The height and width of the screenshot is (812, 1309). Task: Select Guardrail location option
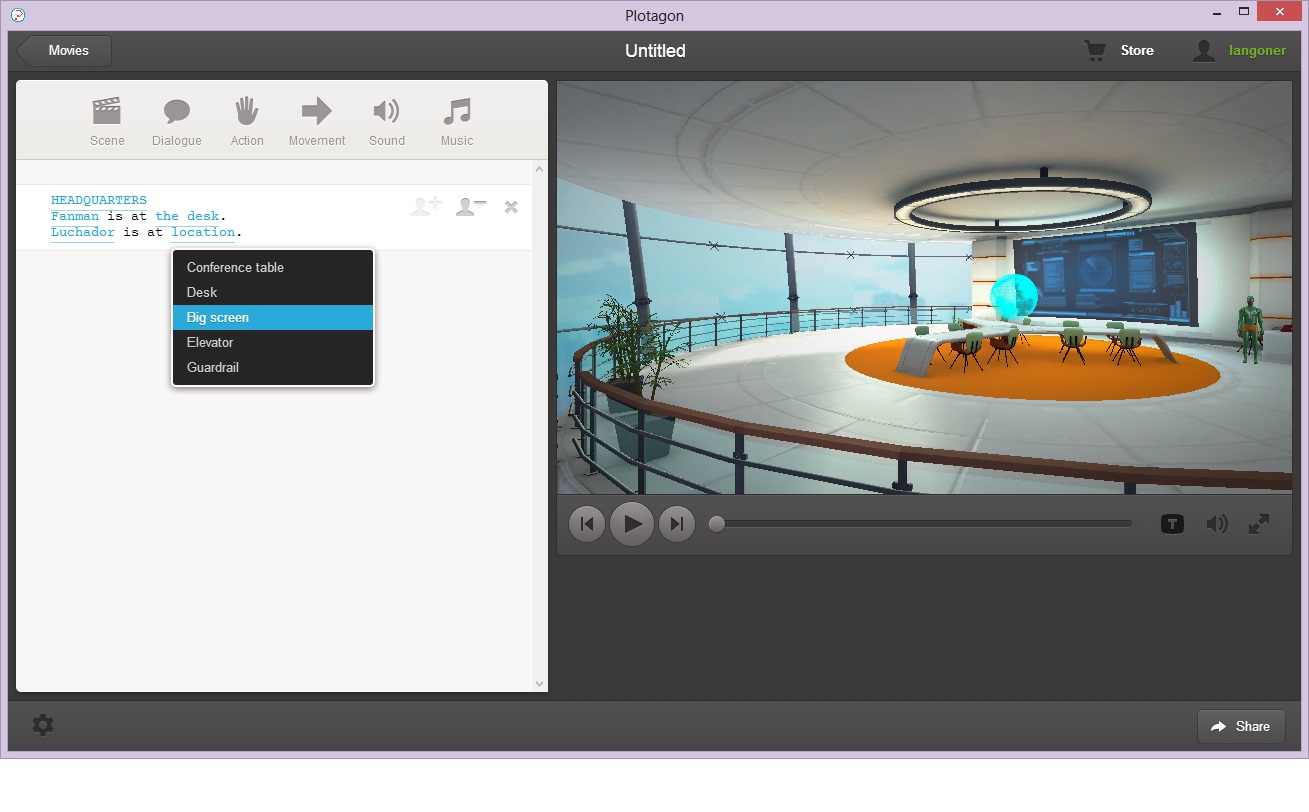click(x=273, y=367)
